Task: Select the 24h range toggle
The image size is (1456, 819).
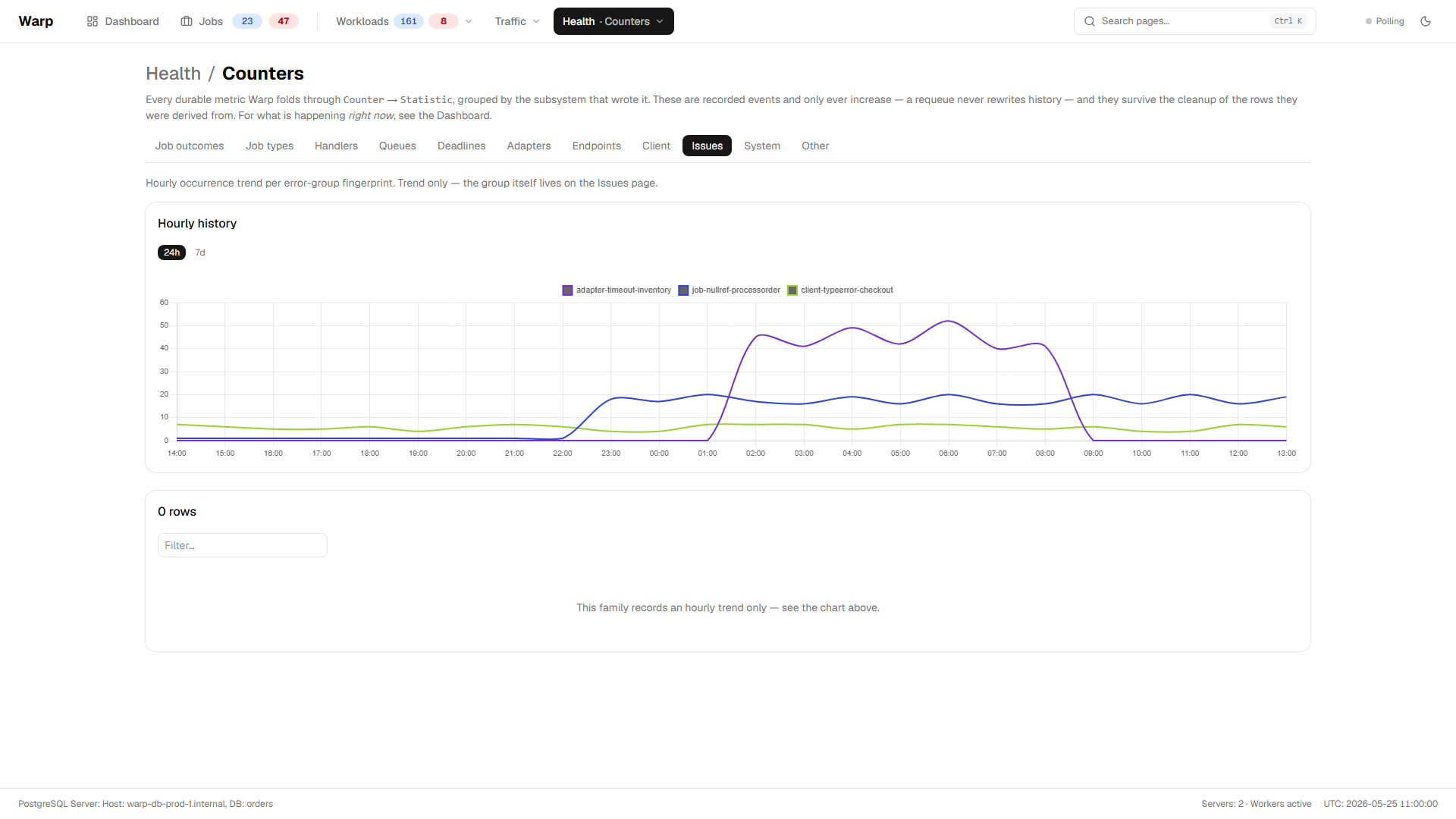Action: point(172,253)
